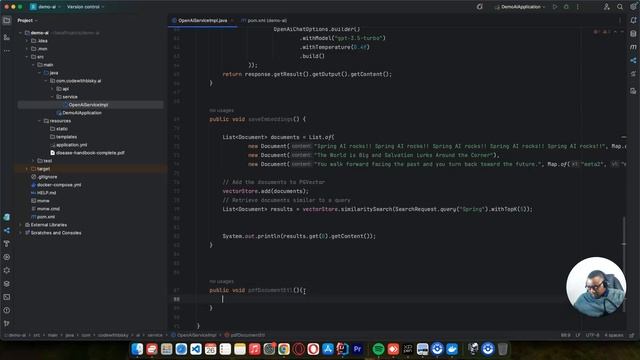Open the Terminal tool window icon

(7, 297)
